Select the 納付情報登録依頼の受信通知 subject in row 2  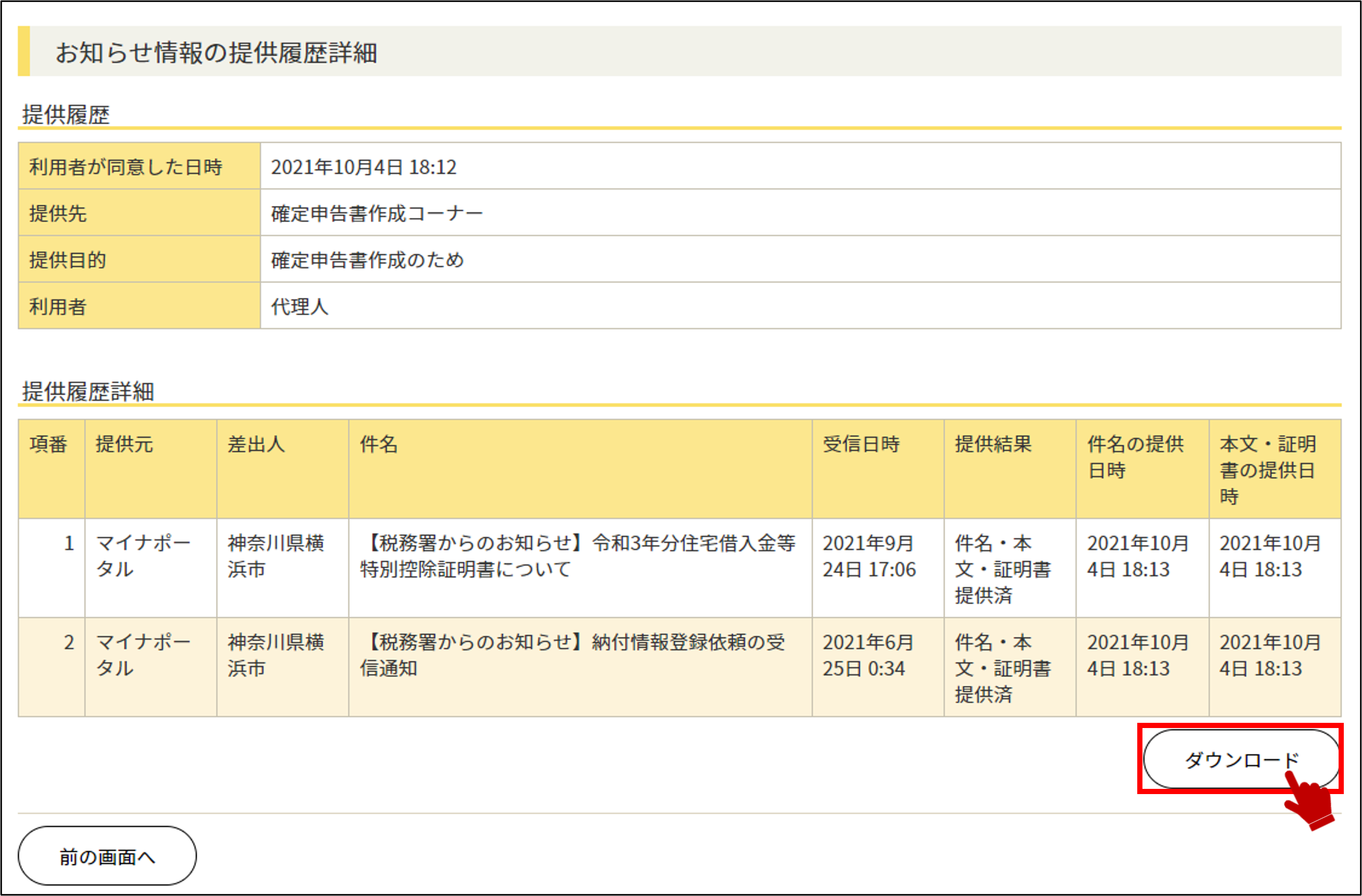[x=572, y=655]
